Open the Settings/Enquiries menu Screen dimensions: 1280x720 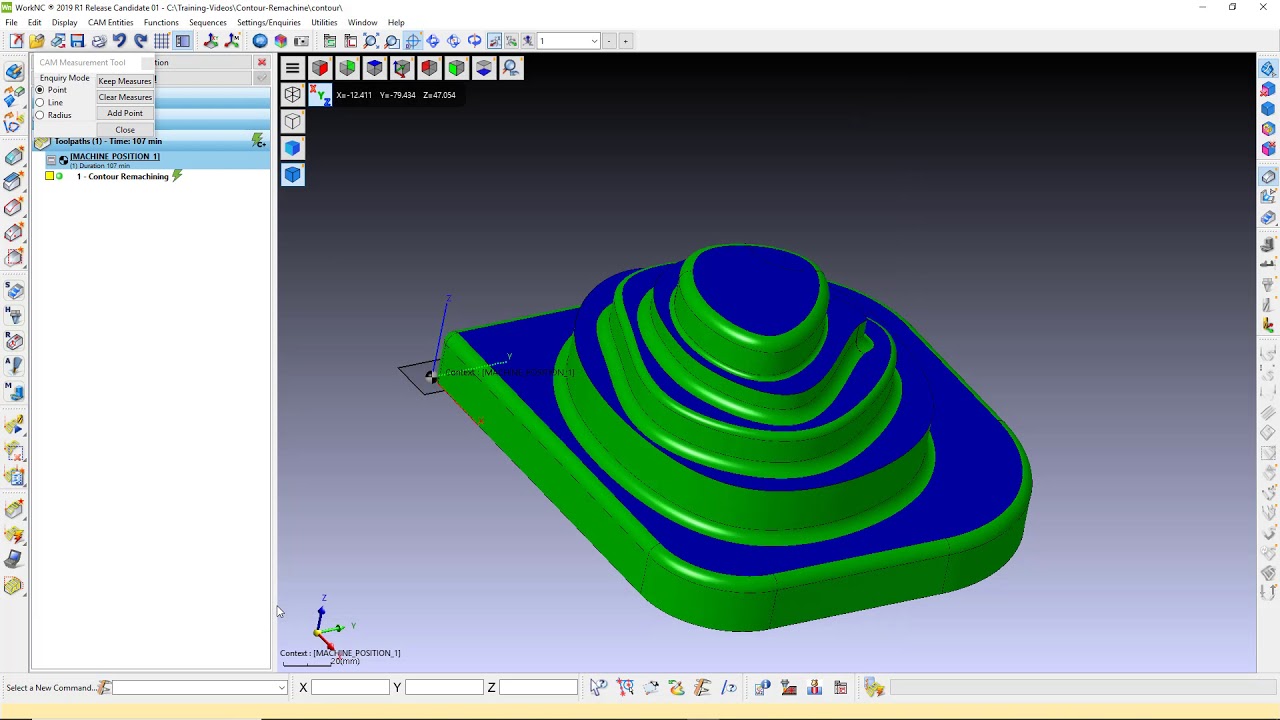[268, 22]
